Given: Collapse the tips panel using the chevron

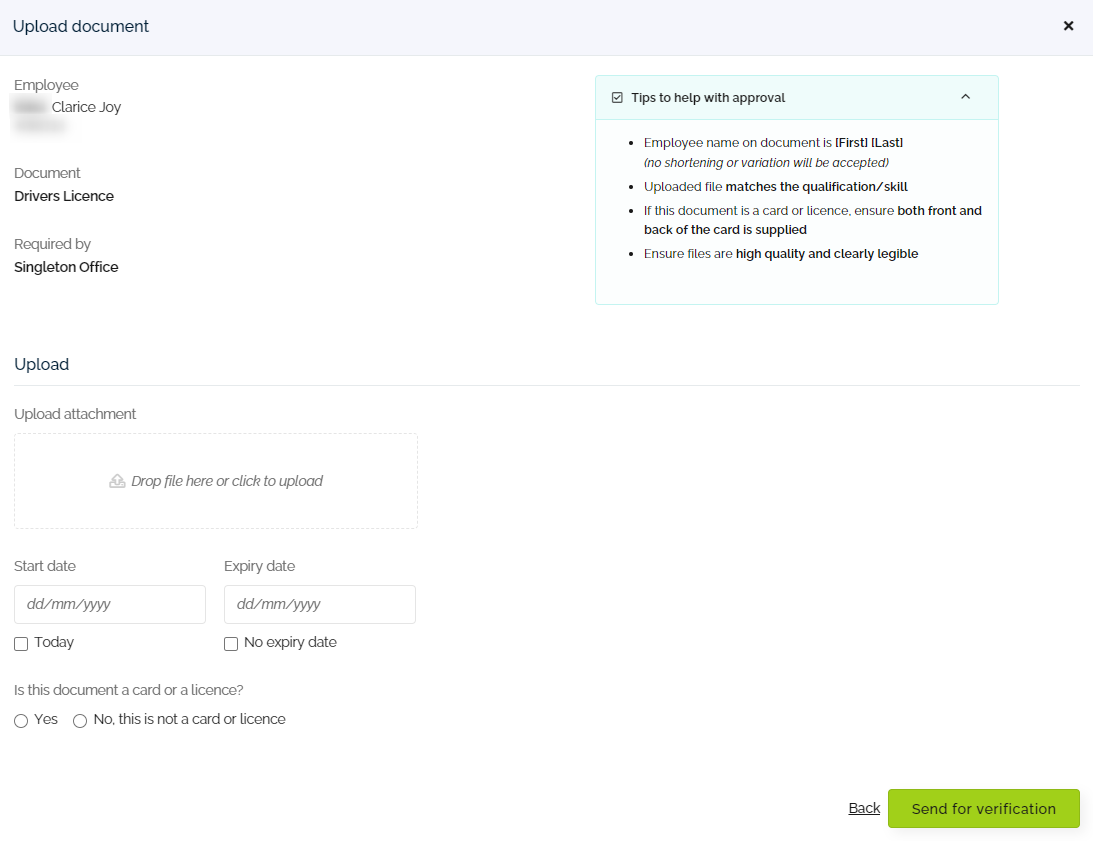Looking at the screenshot, I should coord(965,97).
